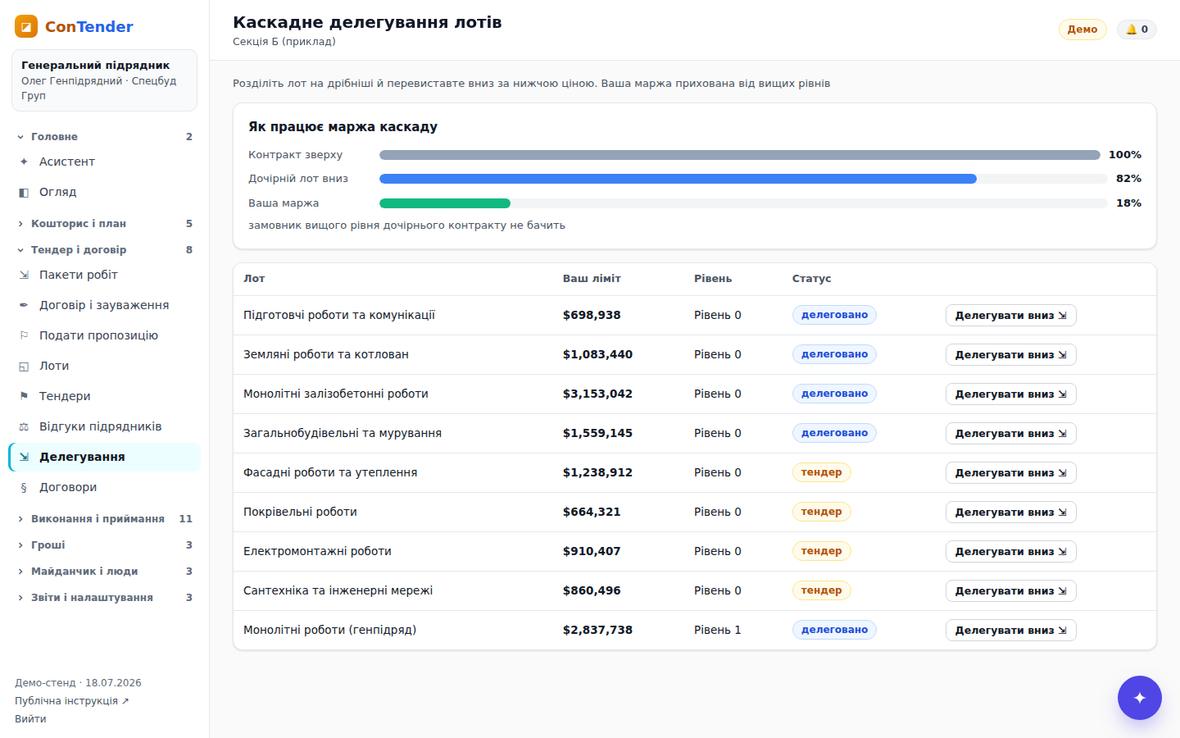Expand the Виконання і приймання section
This screenshot has width=1180, height=738.
[105, 519]
